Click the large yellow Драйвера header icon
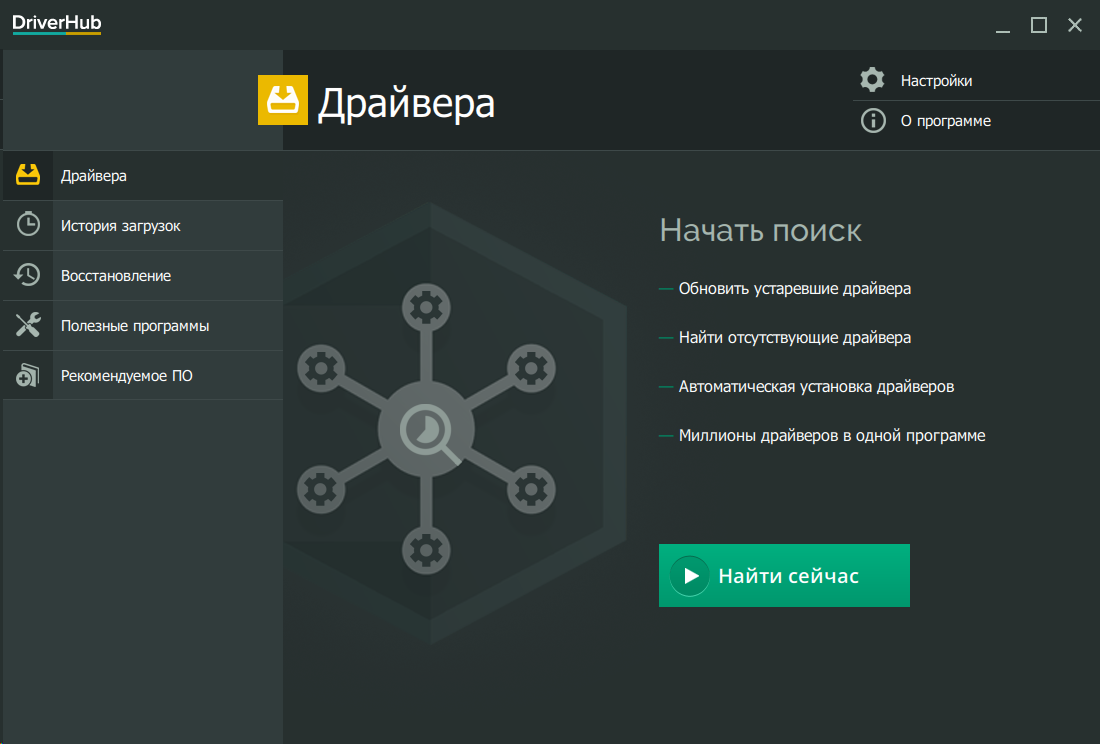Image resolution: width=1100 pixels, height=744 pixels. coord(283,101)
